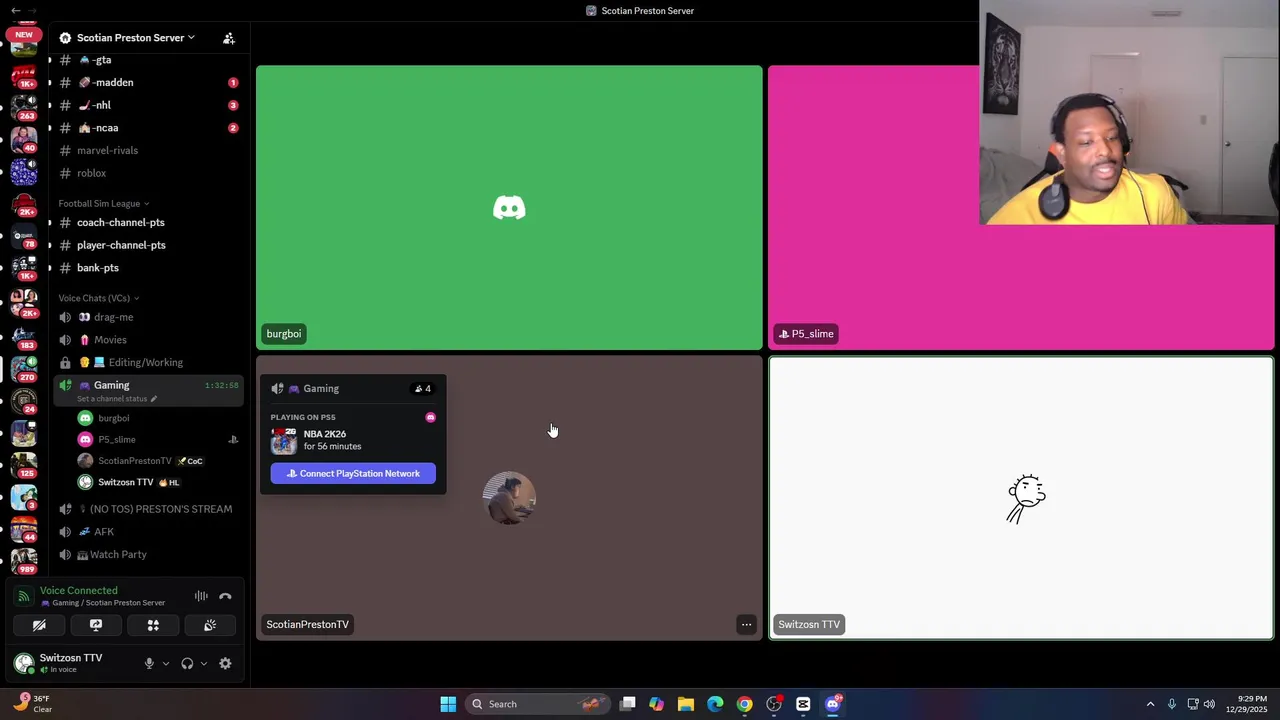Open the player-channel-pts channel

coord(148,245)
